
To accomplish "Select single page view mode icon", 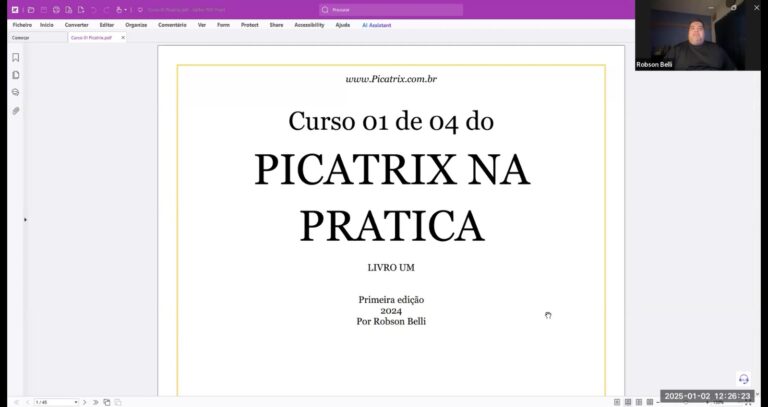I will (616, 402).
